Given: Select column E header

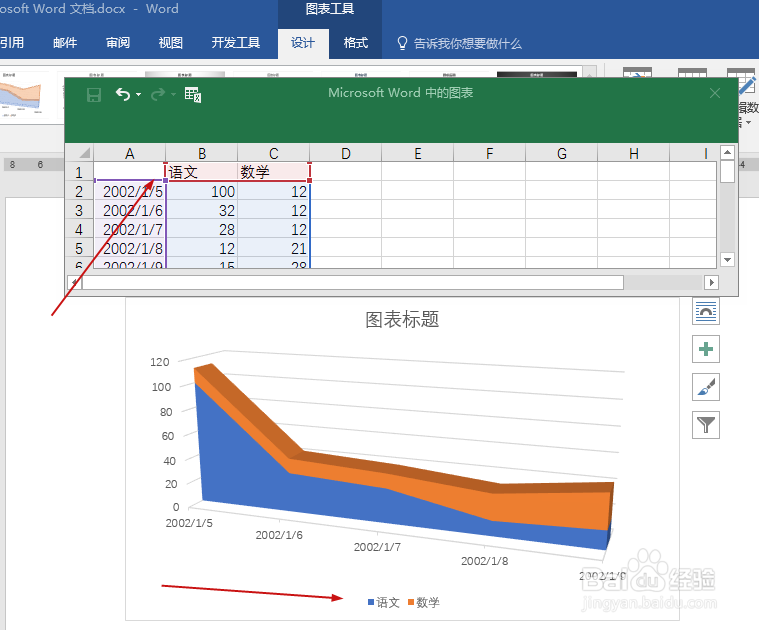Looking at the screenshot, I should (417, 153).
